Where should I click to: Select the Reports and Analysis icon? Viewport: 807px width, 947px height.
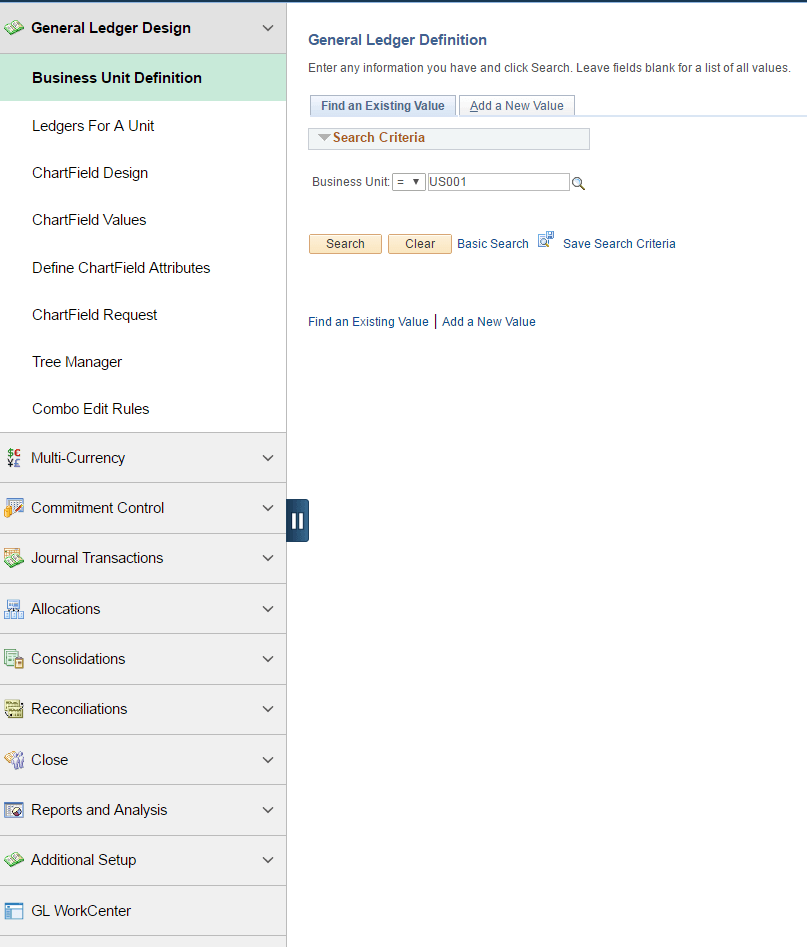pos(14,810)
